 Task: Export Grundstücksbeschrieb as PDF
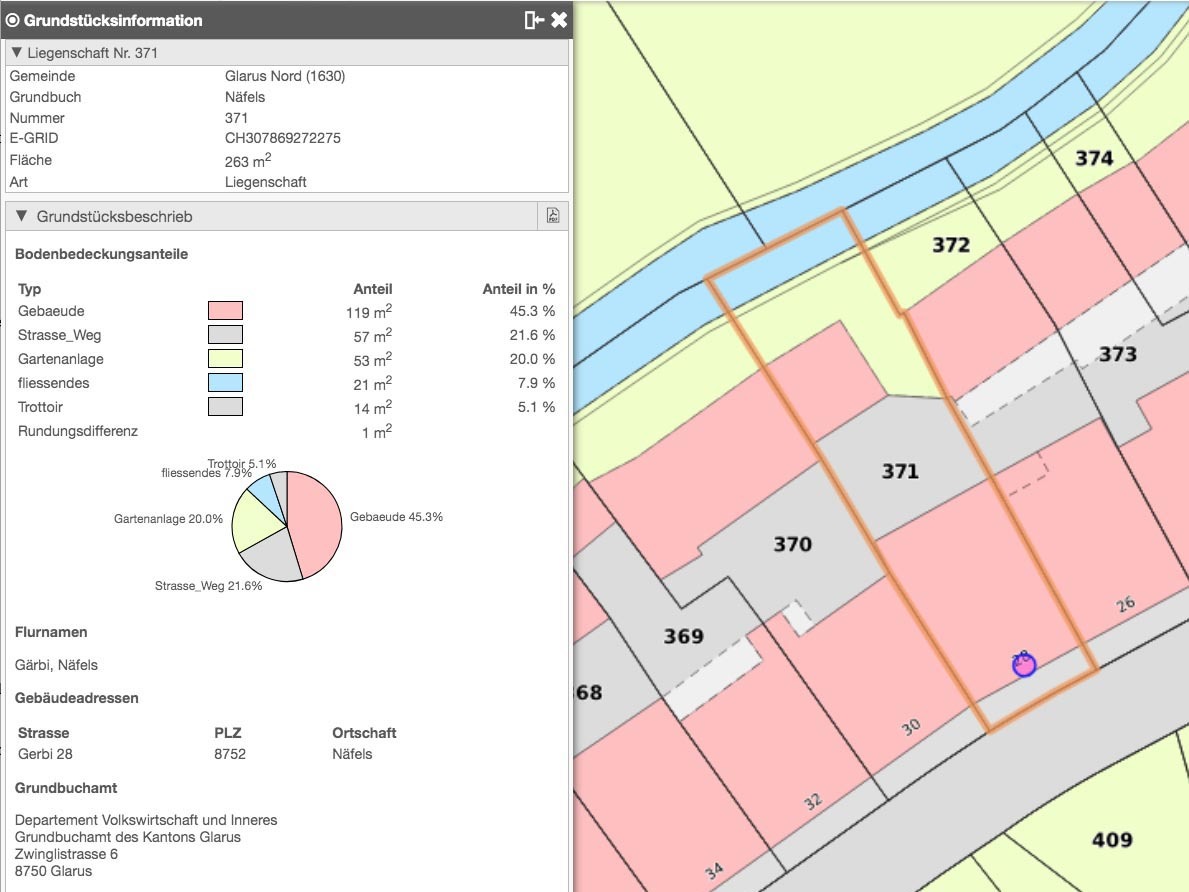click(x=553, y=216)
